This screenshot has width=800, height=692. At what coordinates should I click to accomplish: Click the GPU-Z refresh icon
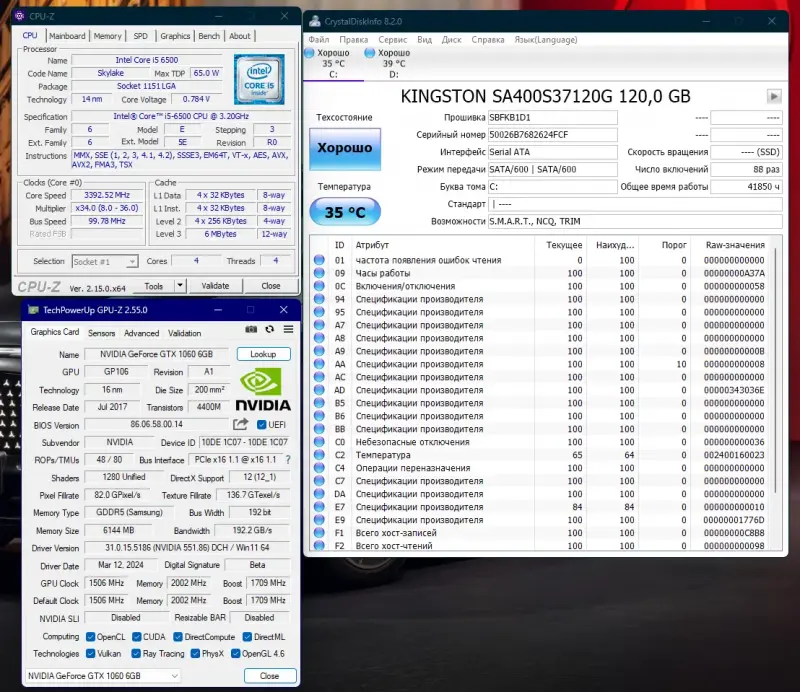[x=269, y=330]
